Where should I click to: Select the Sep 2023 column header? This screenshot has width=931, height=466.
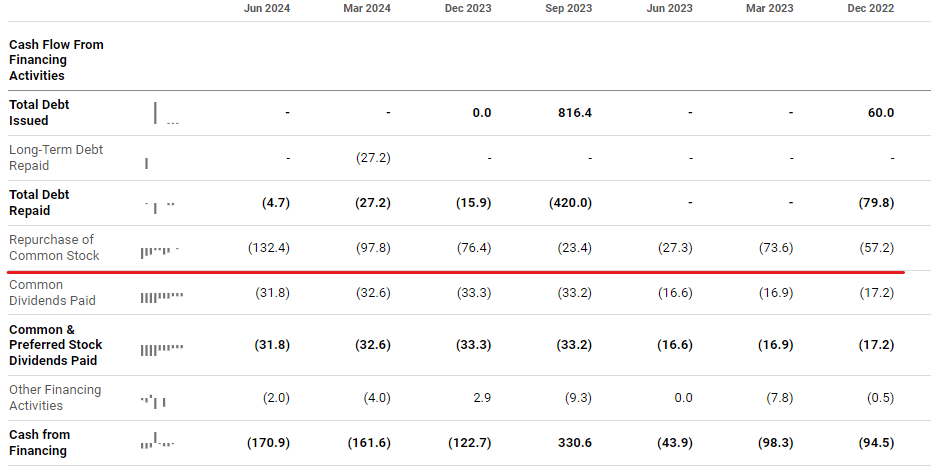tap(568, 9)
